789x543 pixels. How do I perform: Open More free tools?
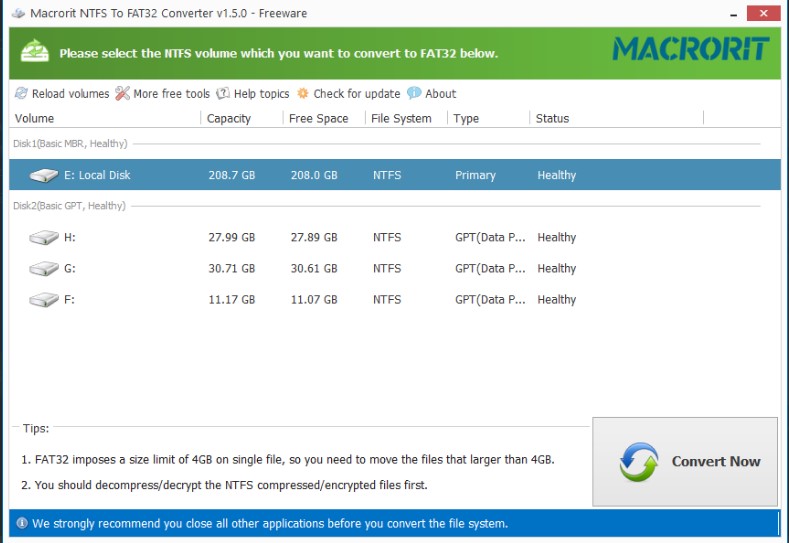pyautogui.click(x=172, y=94)
